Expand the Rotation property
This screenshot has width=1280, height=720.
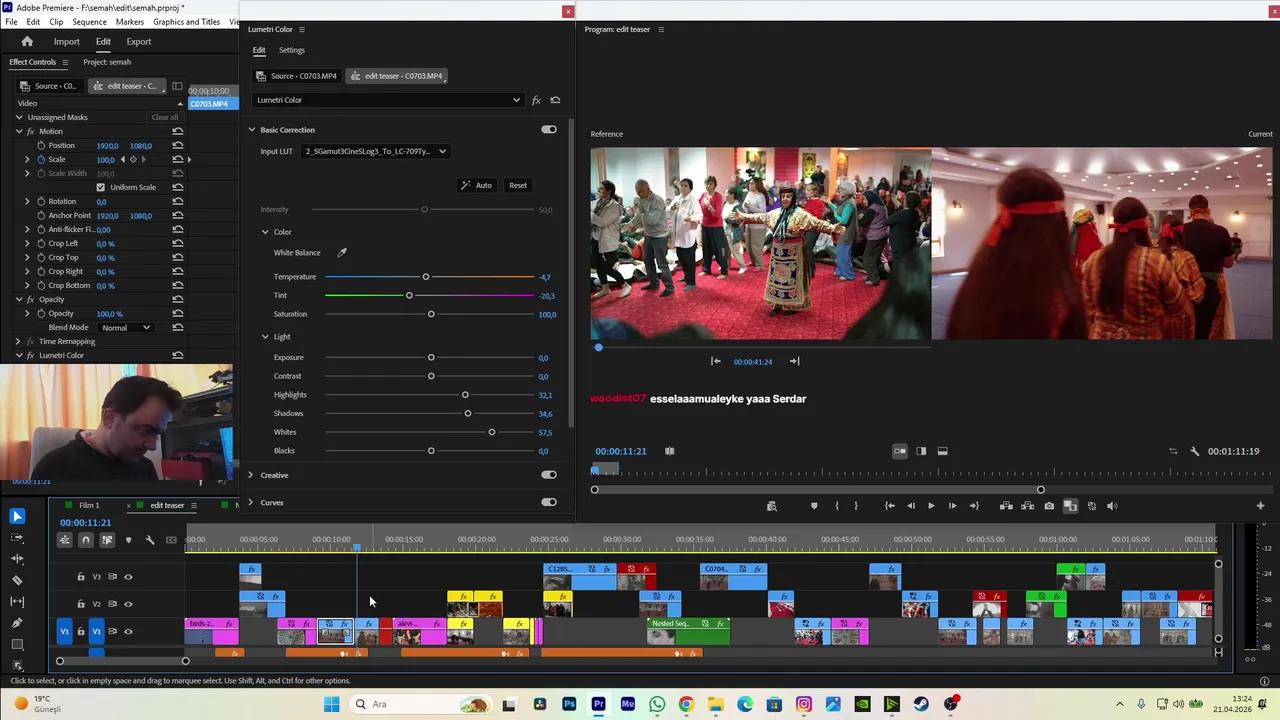[28, 202]
